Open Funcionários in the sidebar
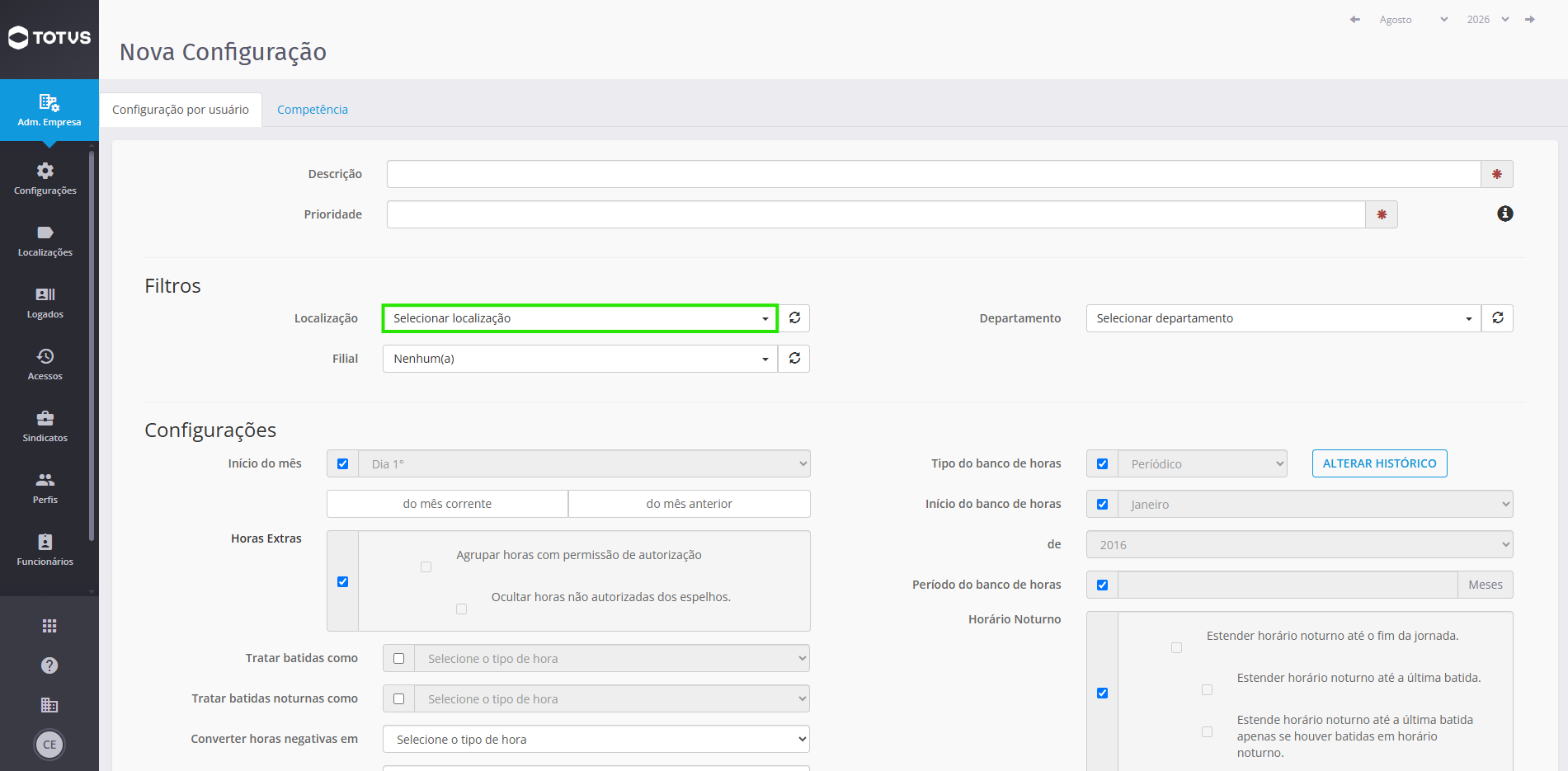Image resolution: width=1568 pixels, height=771 pixels. [x=45, y=549]
